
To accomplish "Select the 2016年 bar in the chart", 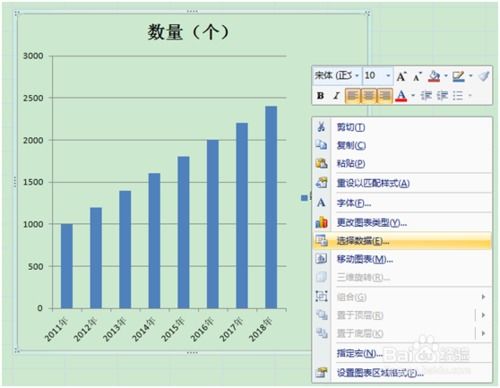I will 213,224.
